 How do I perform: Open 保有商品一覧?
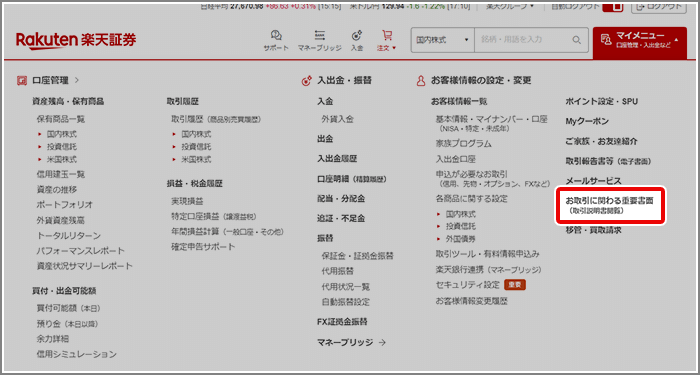click(61, 119)
